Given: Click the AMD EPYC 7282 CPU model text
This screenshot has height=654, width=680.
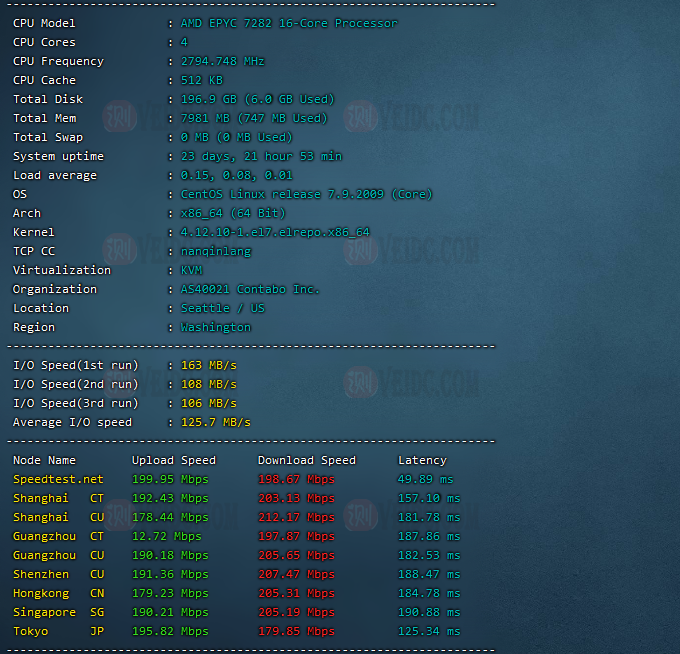Looking at the screenshot, I should coord(288,23).
